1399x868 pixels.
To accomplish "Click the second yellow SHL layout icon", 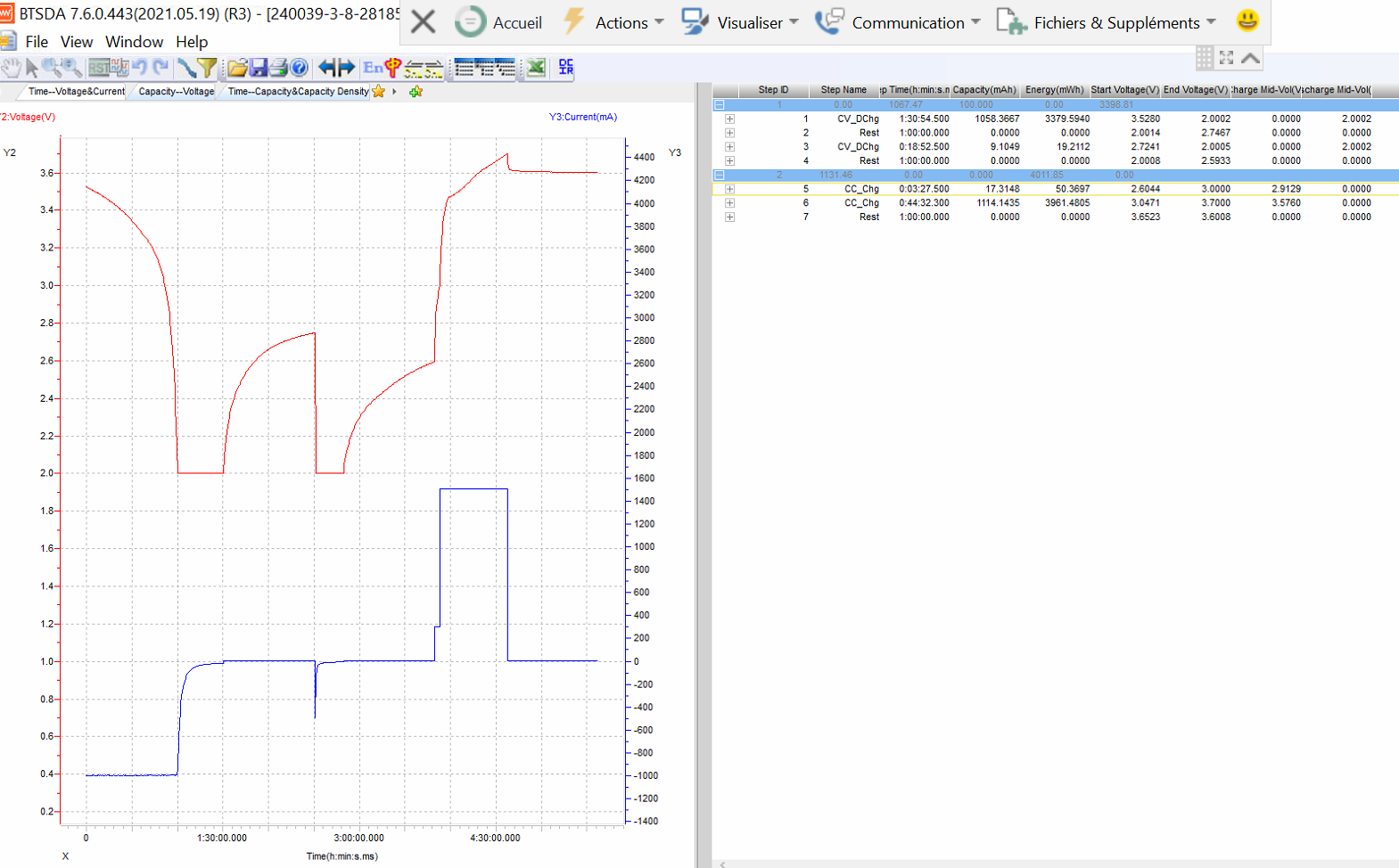I will click(433, 69).
